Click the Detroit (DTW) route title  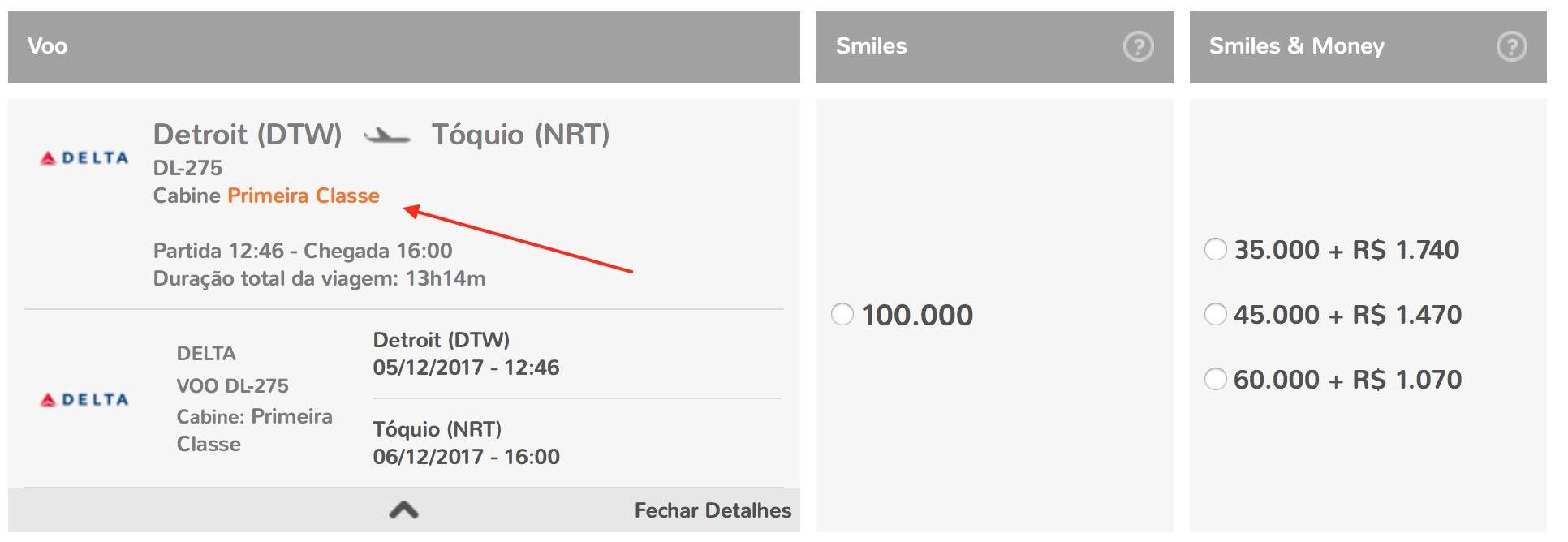pos(248,135)
